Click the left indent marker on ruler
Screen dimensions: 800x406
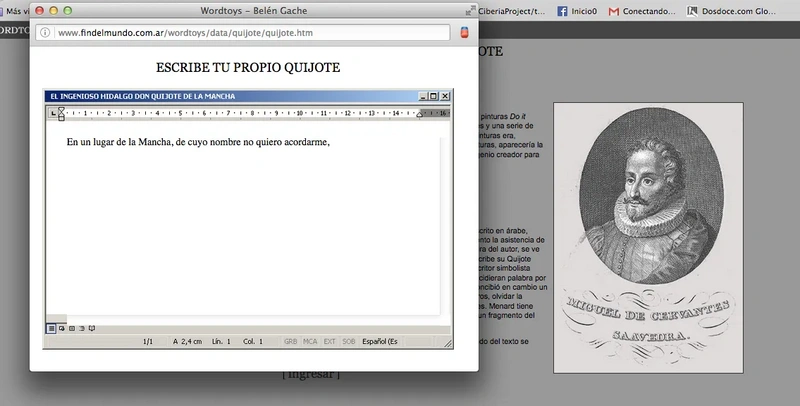point(61,114)
